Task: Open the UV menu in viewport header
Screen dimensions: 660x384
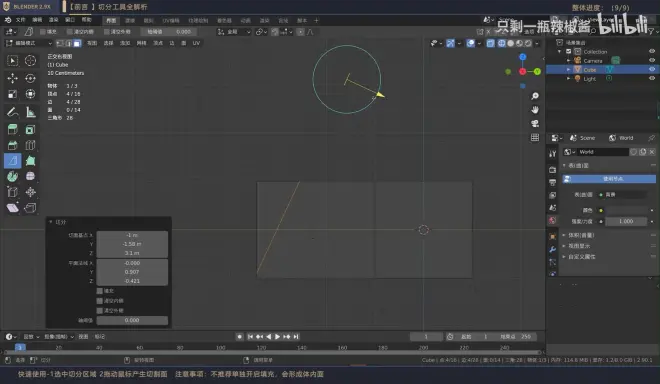Action: [x=196, y=43]
